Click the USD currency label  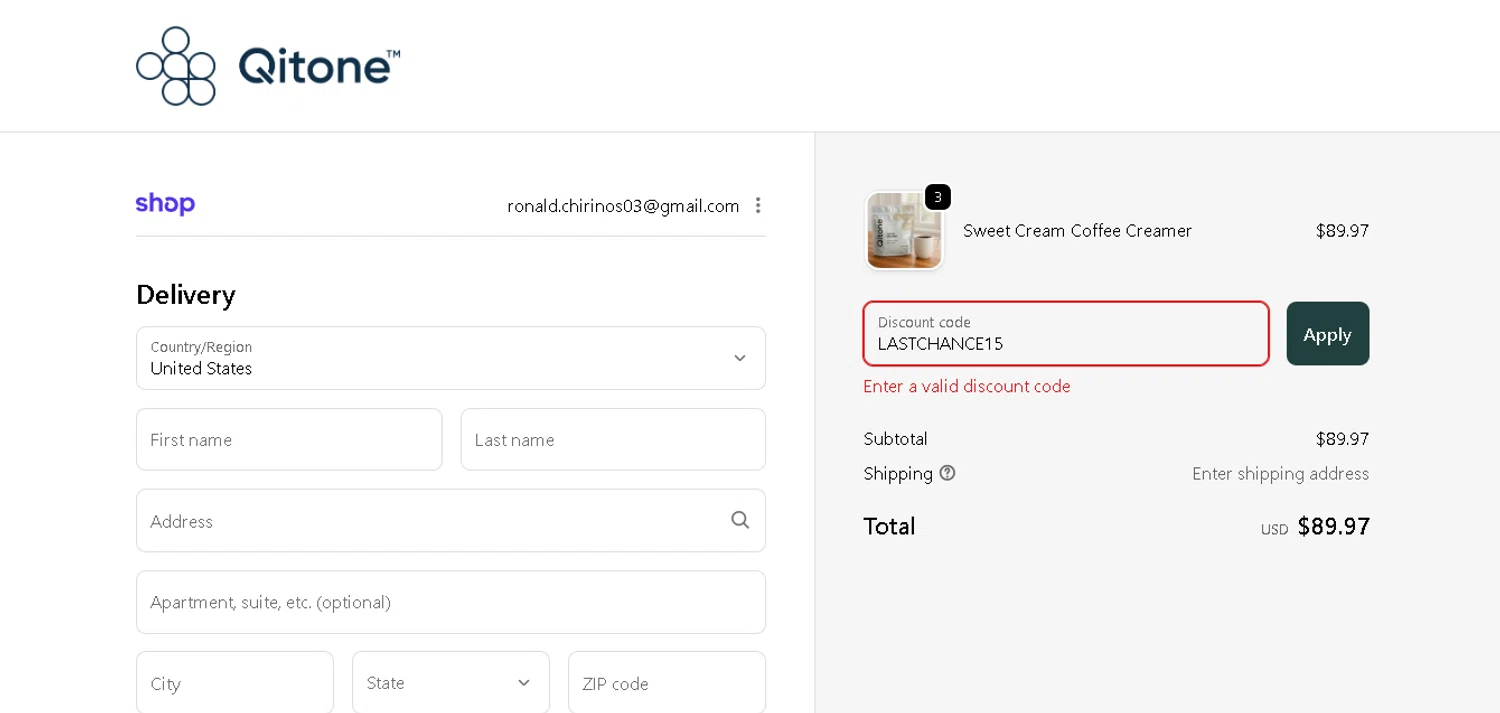point(1275,530)
